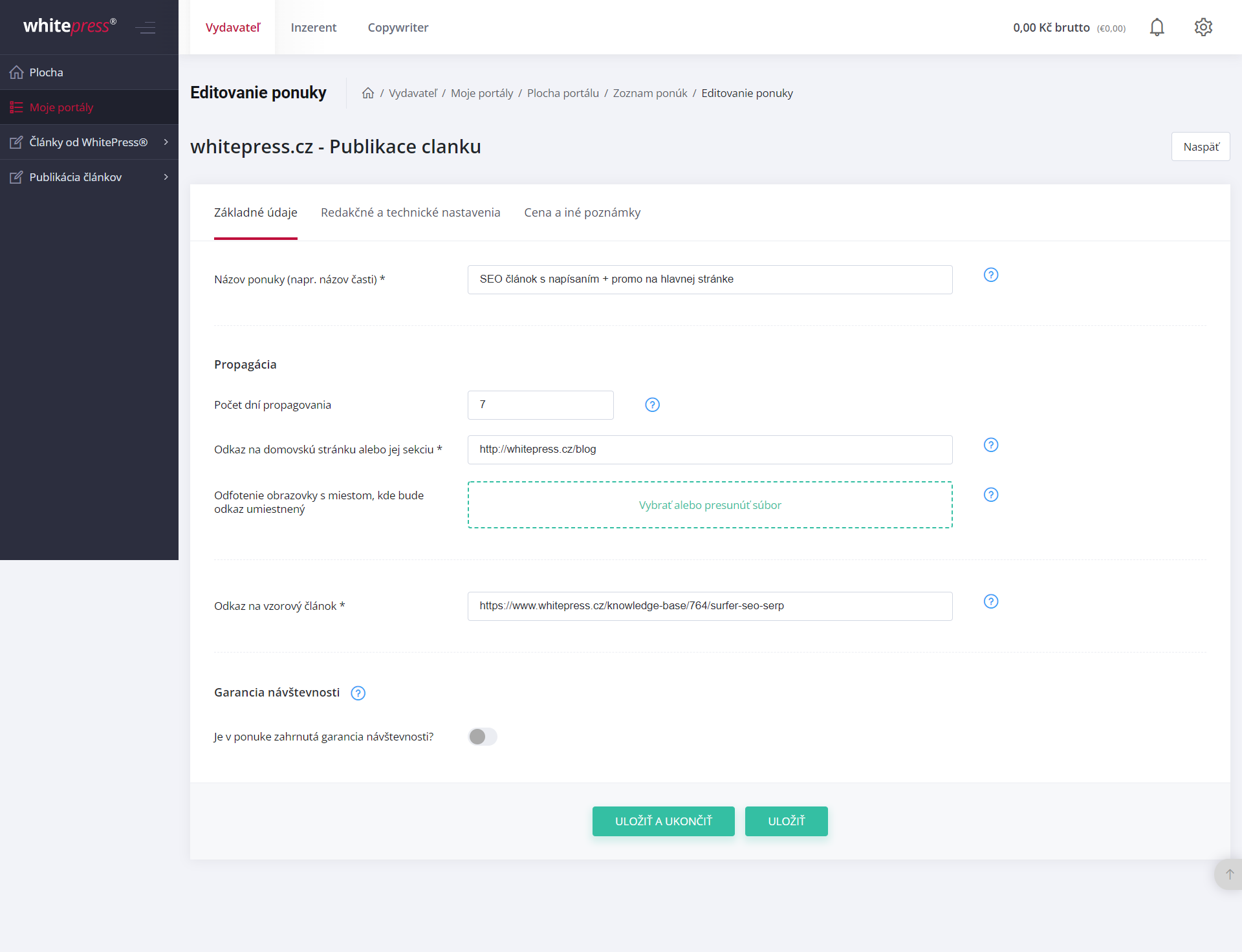
Task: Focus the Počet dní propagovania field
Action: pyautogui.click(x=541, y=405)
